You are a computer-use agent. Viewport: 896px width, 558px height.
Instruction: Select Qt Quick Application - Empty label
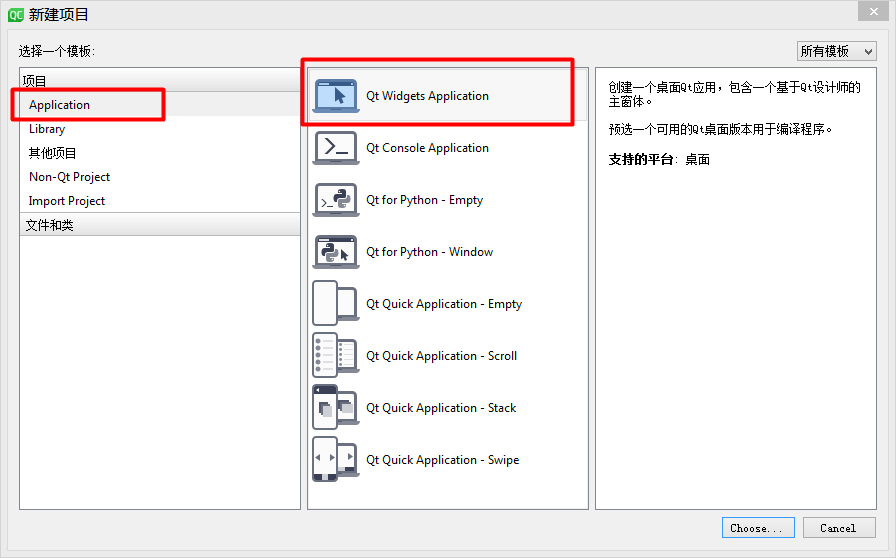[444, 304]
